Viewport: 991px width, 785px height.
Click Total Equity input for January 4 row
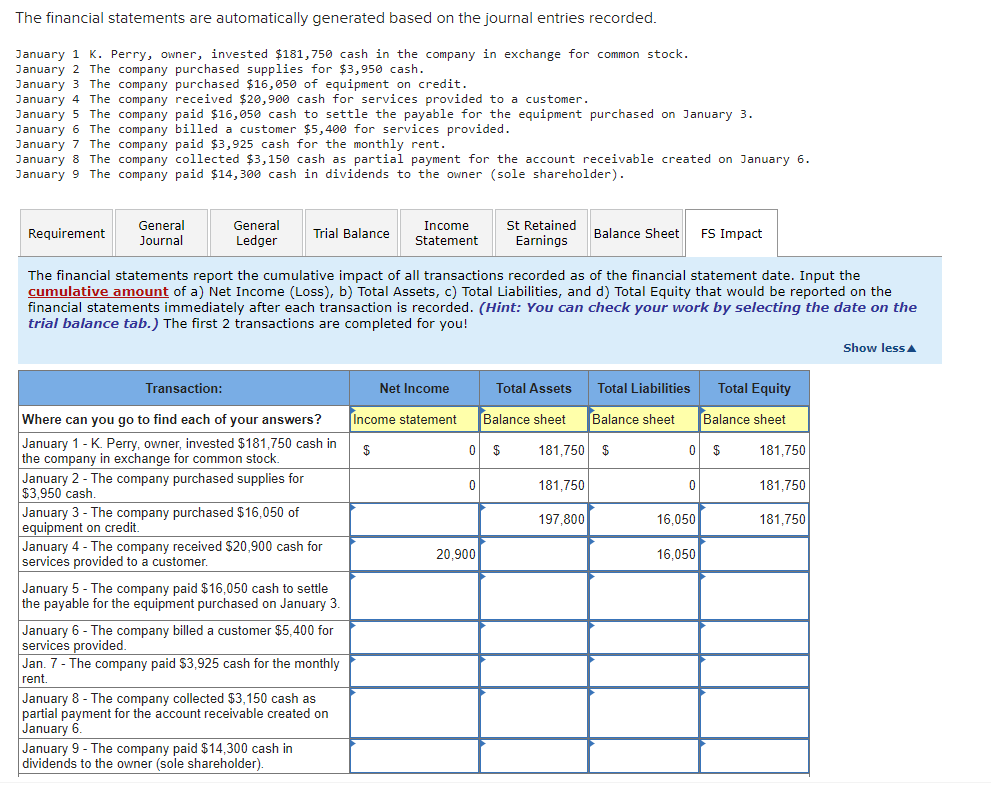click(754, 554)
